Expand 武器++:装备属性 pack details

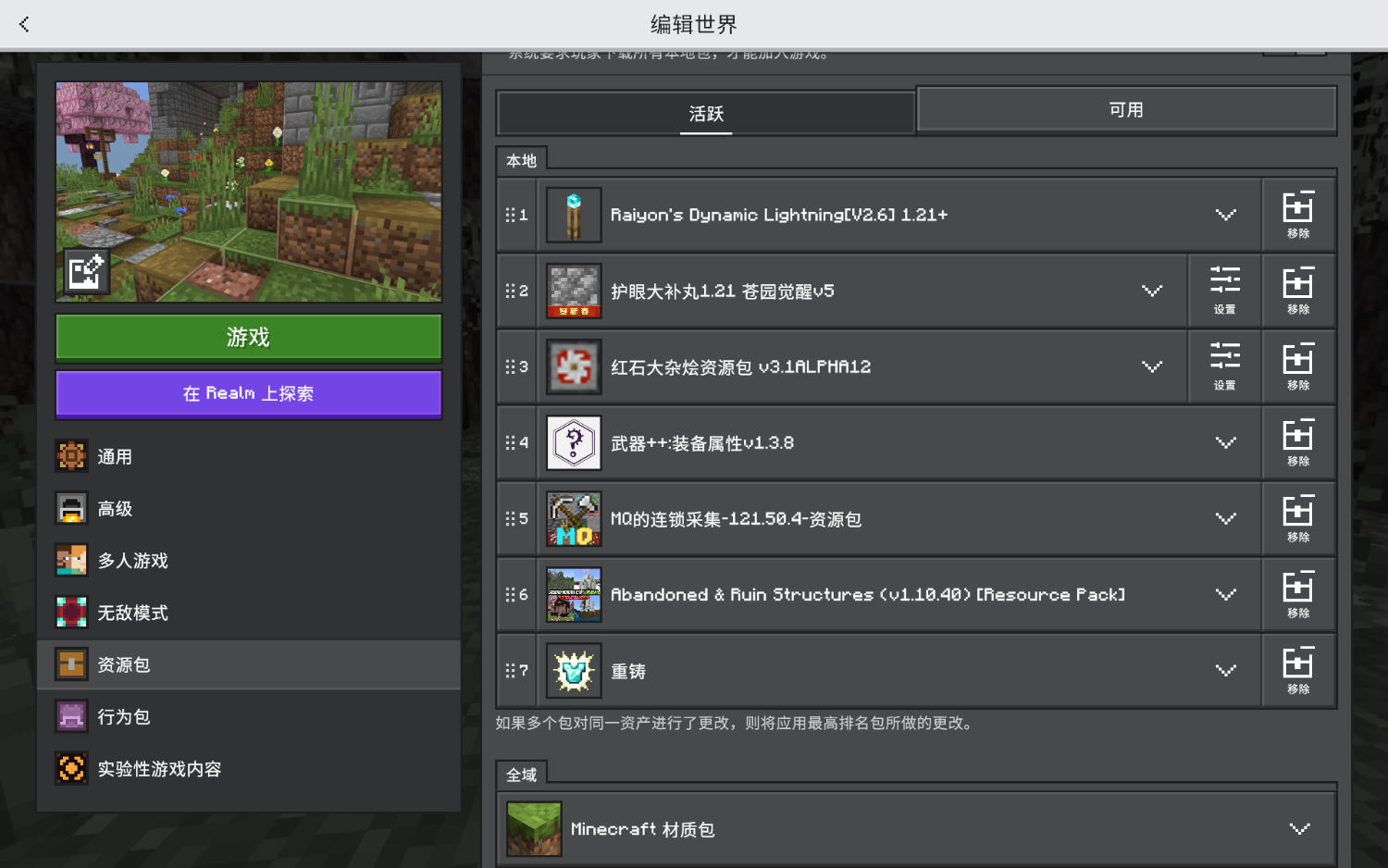[1225, 442]
